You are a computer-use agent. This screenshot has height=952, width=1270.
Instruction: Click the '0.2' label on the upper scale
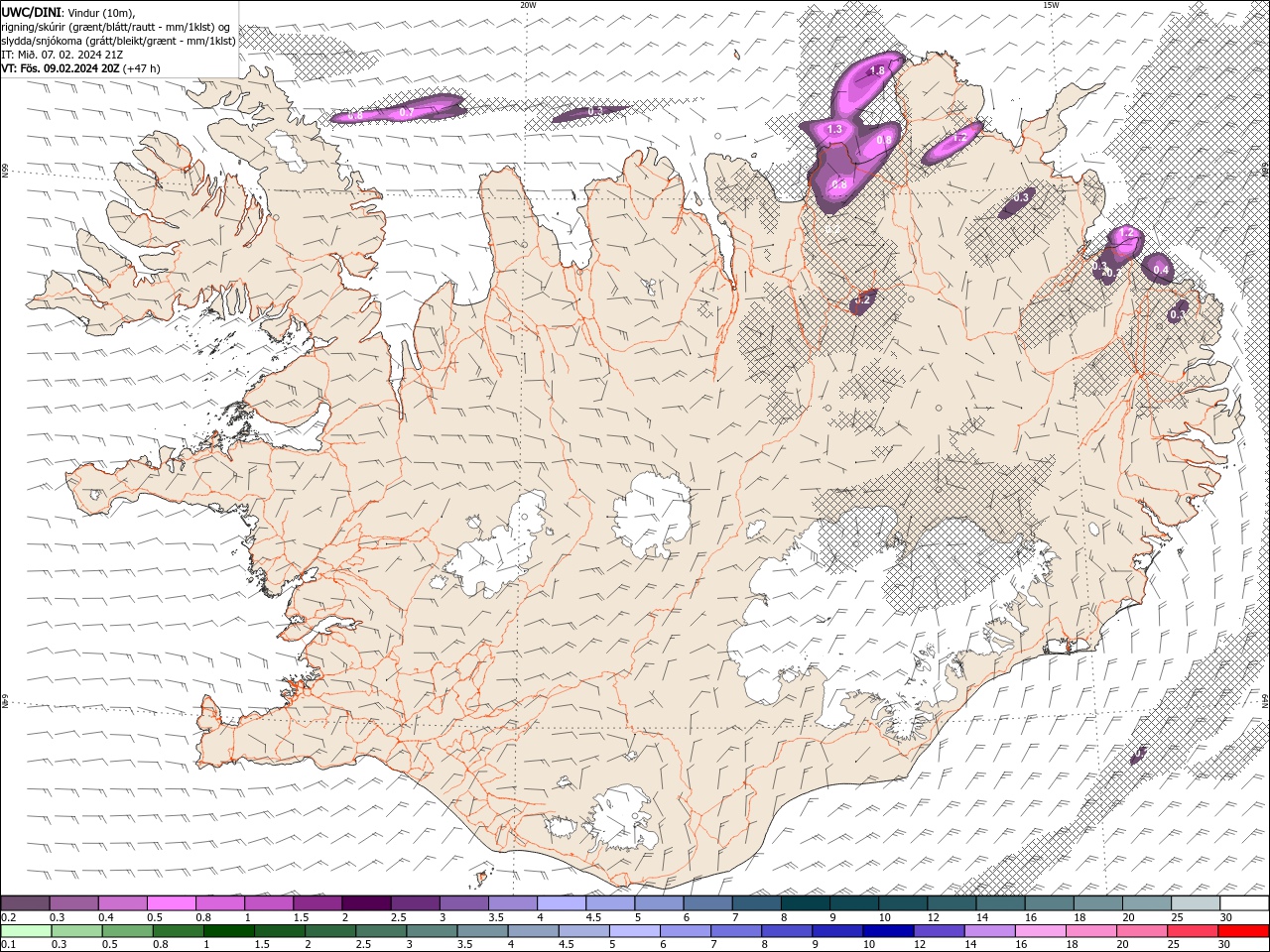9,917
